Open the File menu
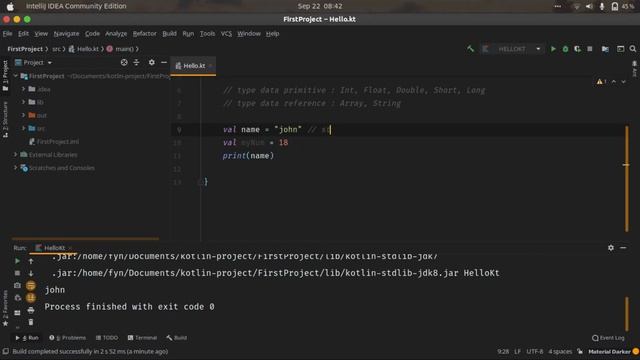The height and width of the screenshot is (360, 640). 7,33
